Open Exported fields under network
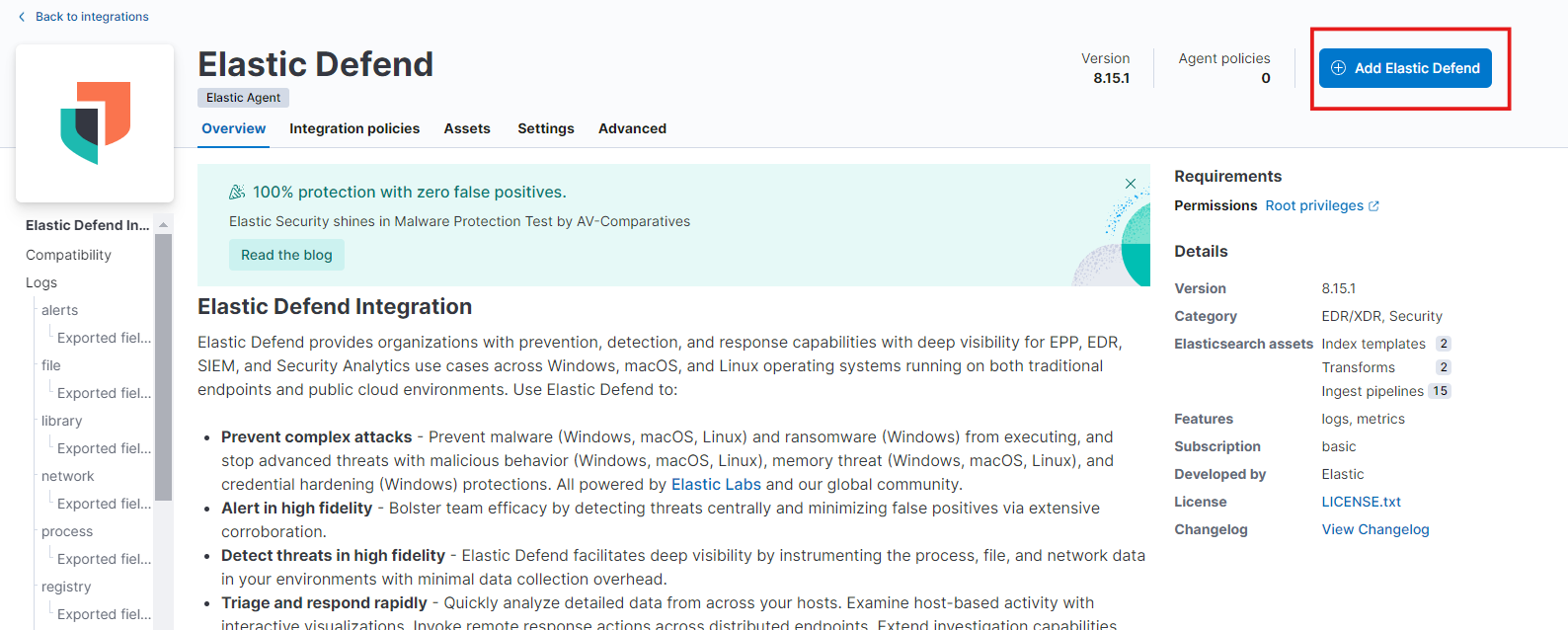Screen dimensions: 1568x630 104,504
